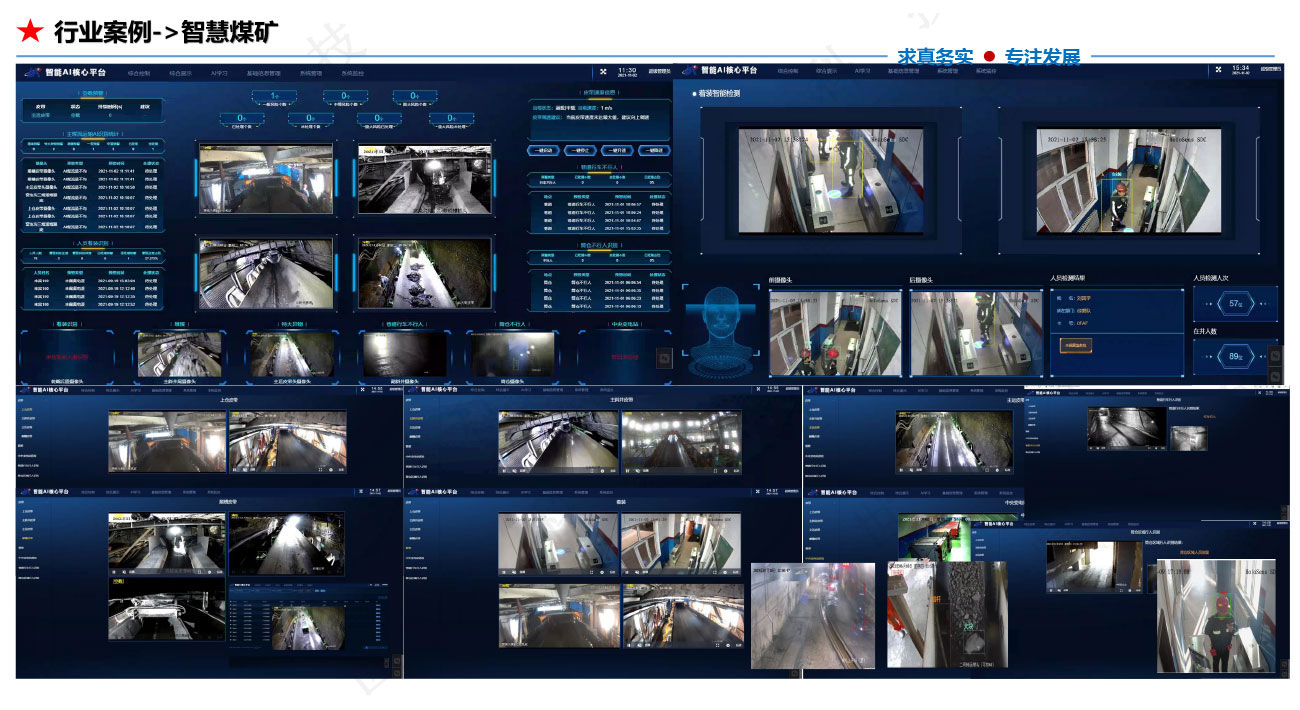The image size is (1300, 710).
Task: Click the counter showing 1个 above video grid
Action: click(274, 95)
